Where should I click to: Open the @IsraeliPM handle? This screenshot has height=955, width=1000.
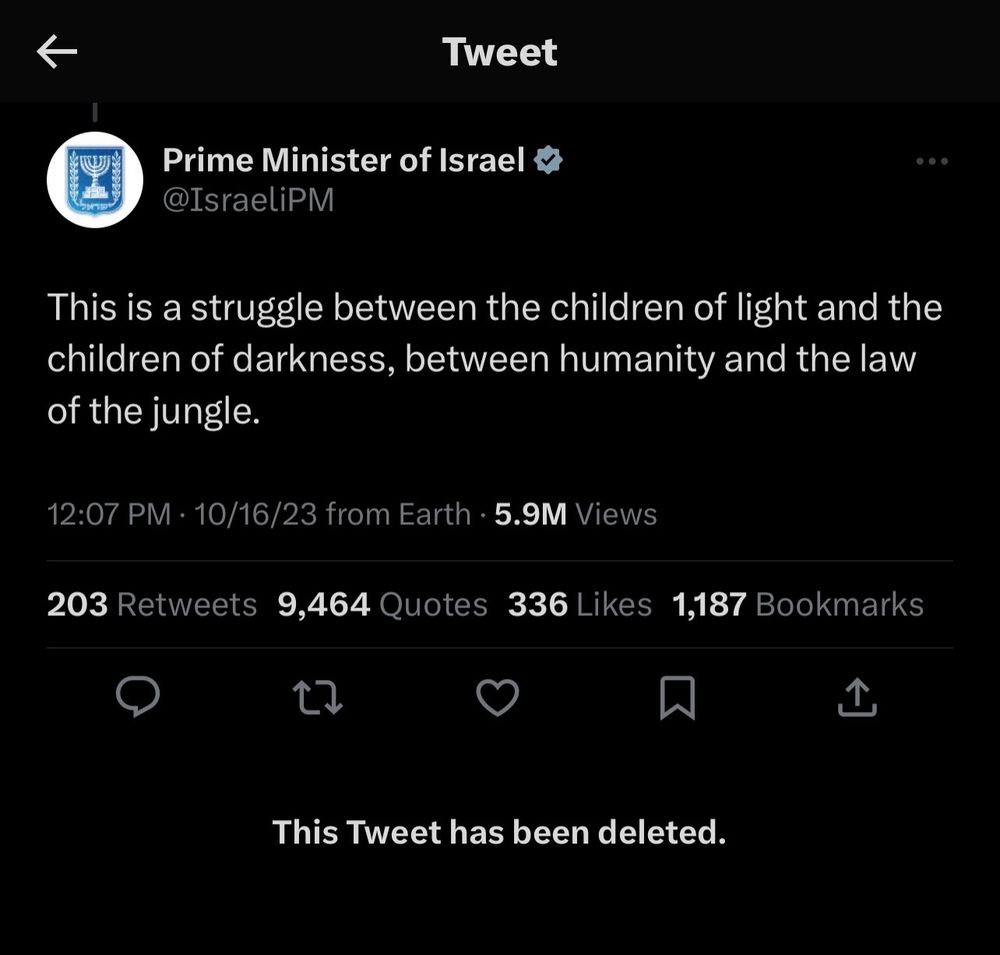[x=248, y=200]
